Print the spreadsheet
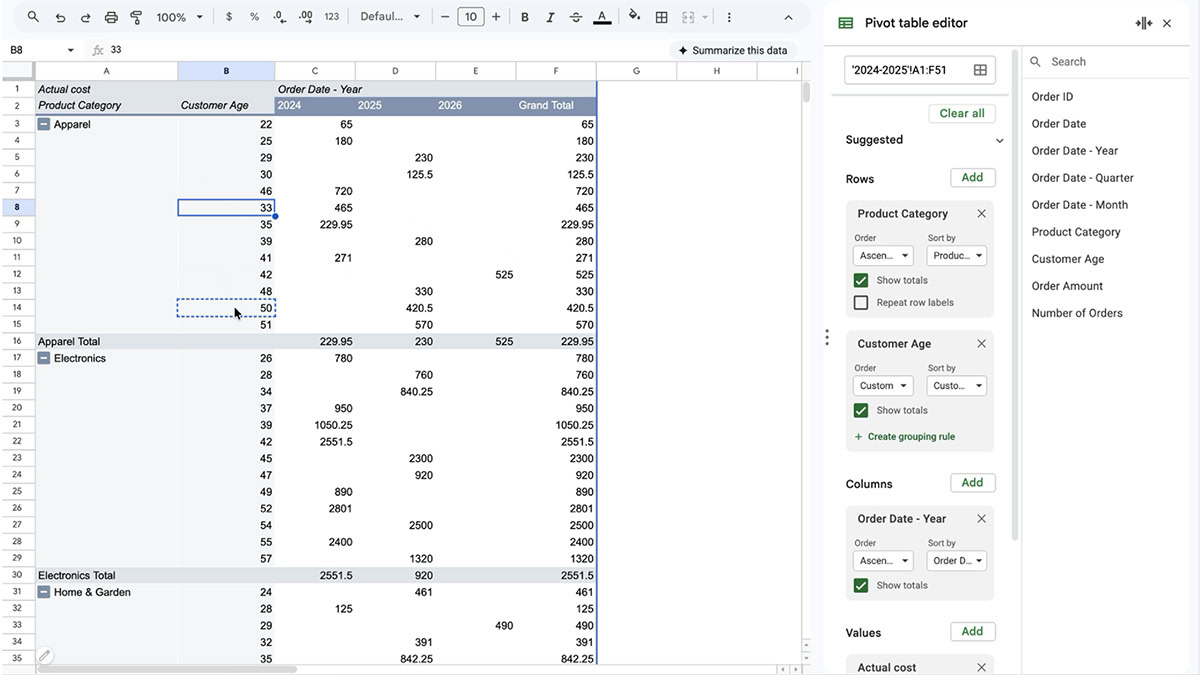Viewport: 1200px width, 675px height. [x=111, y=17]
